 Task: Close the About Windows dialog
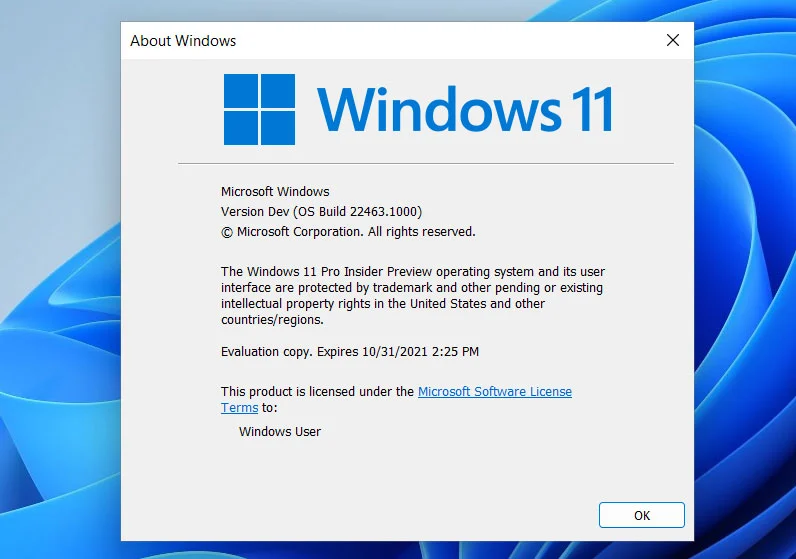[x=673, y=40]
